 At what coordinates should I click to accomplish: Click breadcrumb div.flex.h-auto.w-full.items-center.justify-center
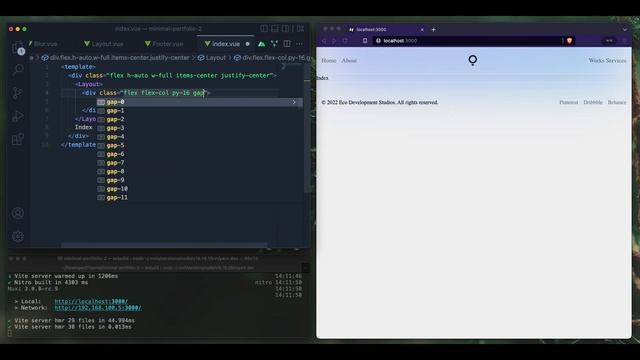(116, 58)
